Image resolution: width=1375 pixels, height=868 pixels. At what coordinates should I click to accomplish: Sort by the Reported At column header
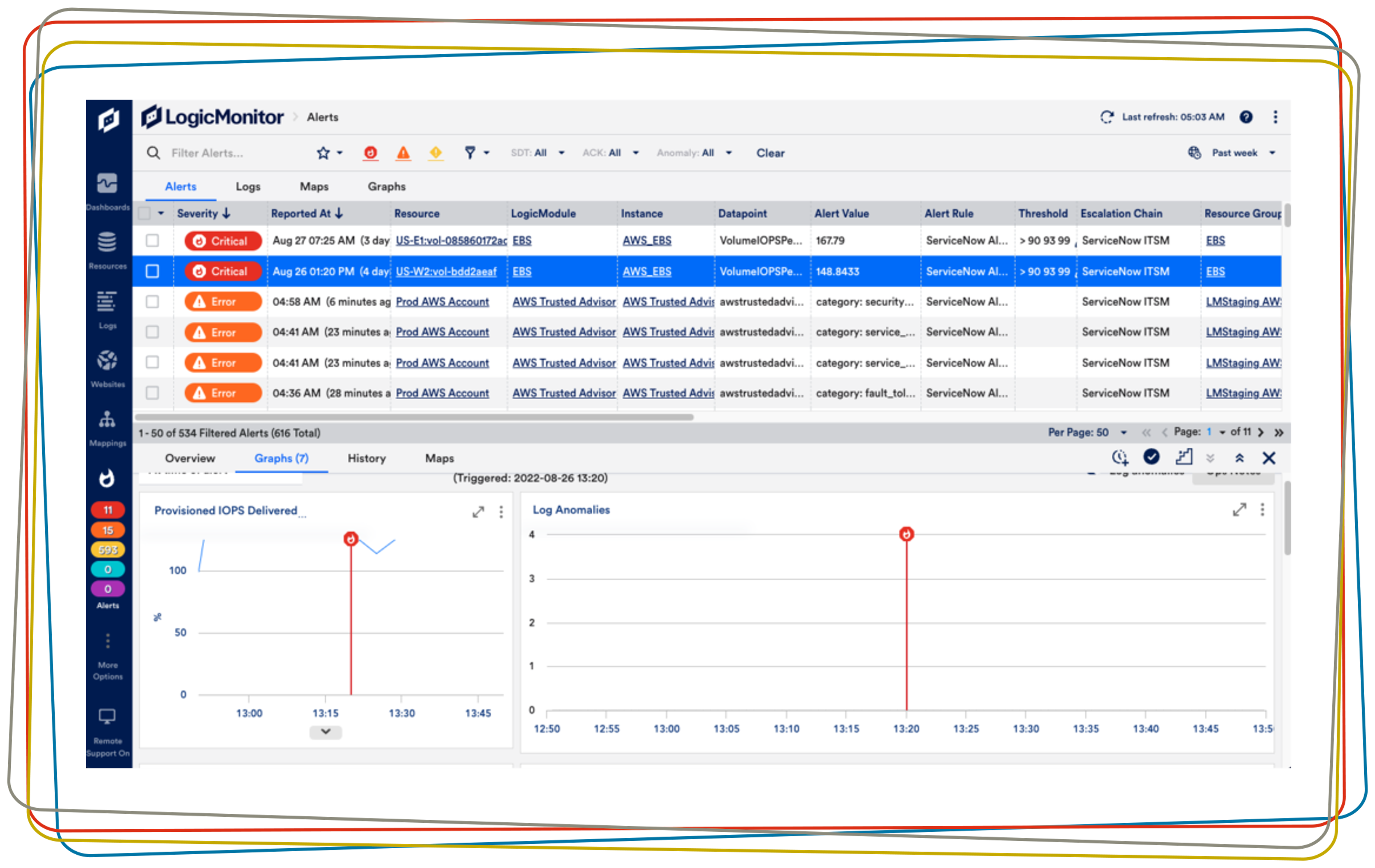tap(307, 214)
